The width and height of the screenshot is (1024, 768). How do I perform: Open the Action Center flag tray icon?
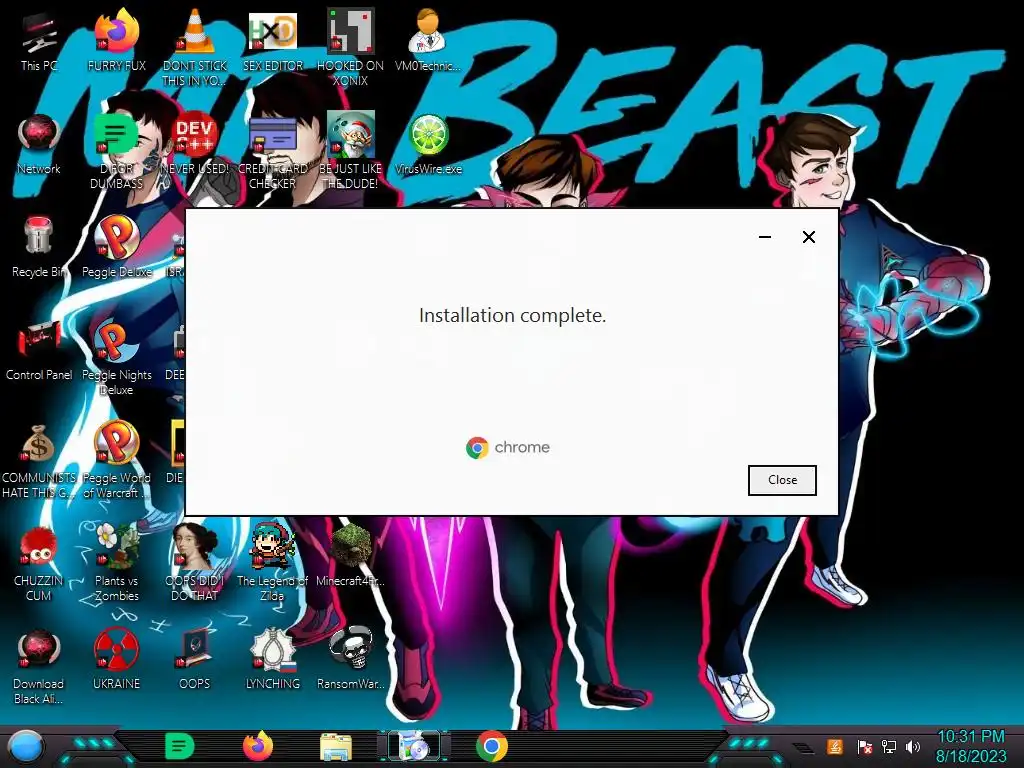click(865, 746)
